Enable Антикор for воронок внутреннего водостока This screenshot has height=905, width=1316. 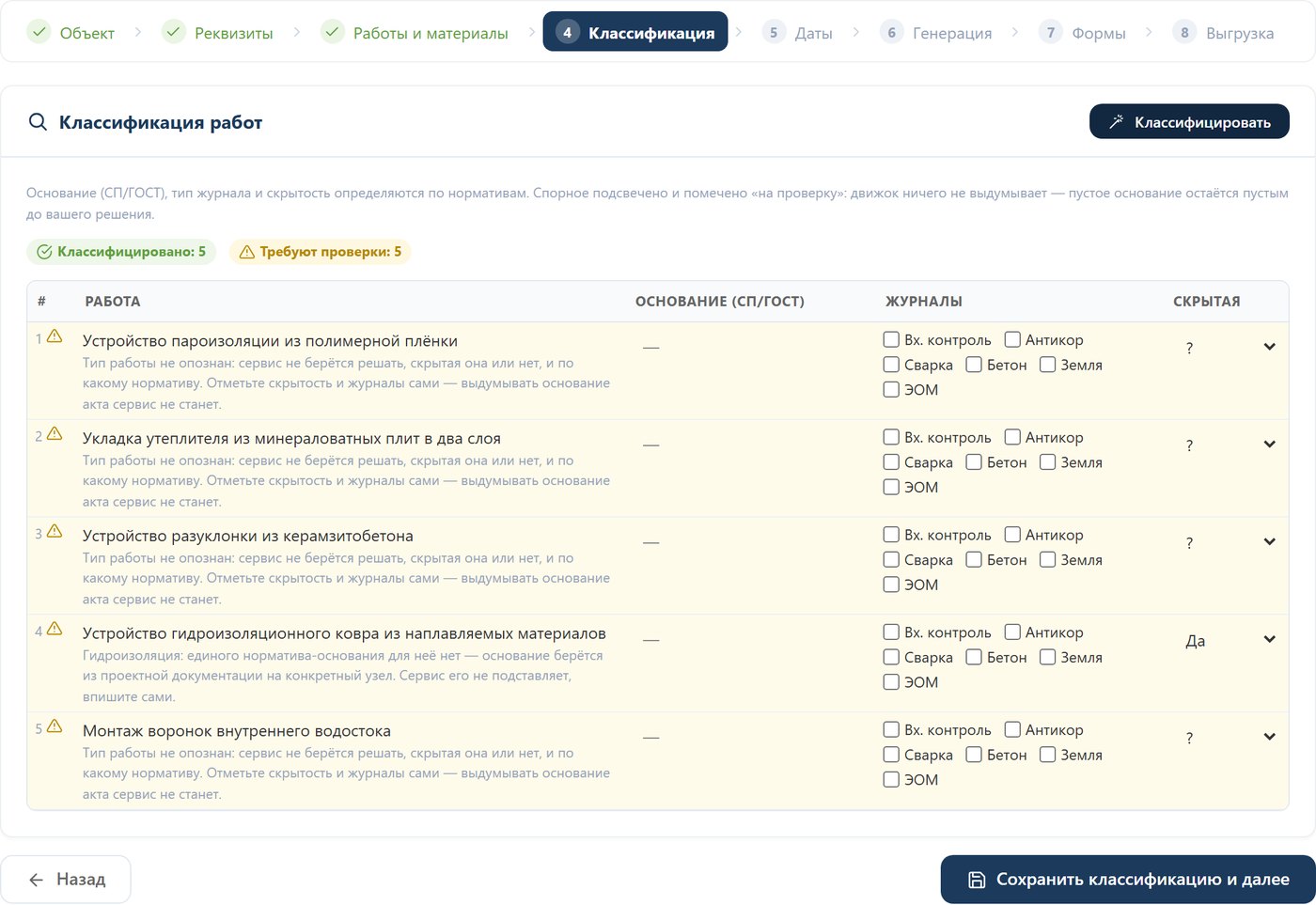[x=1012, y=729]
